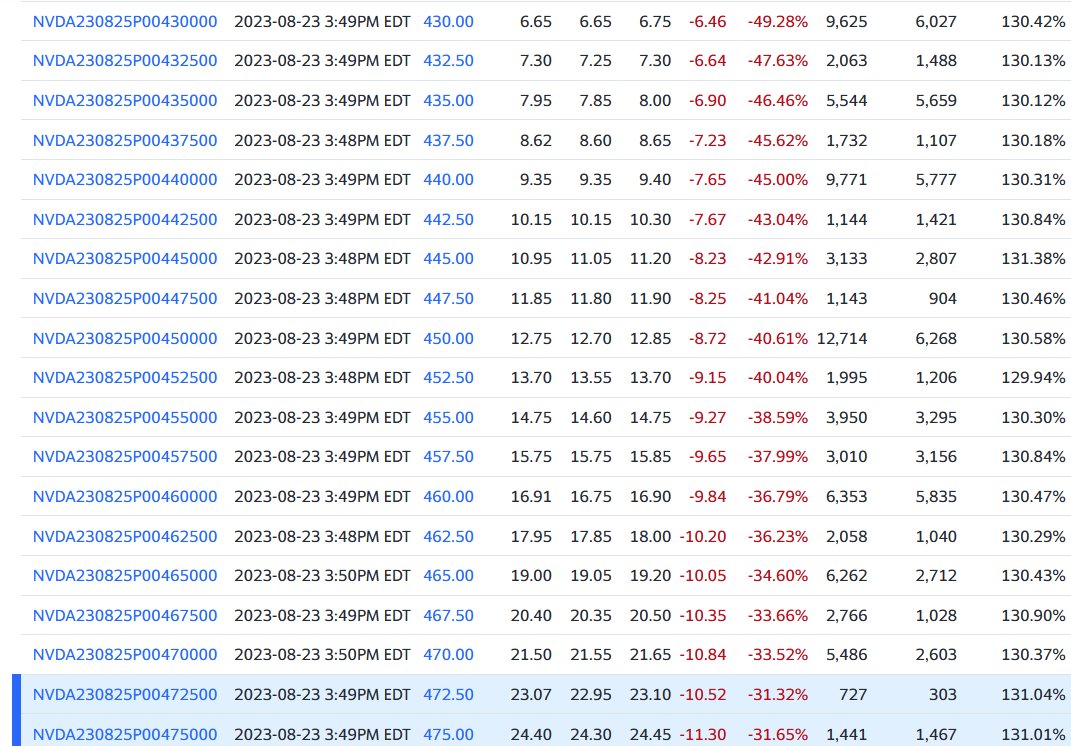Viewport: 1071px width, 746px height.
Task: Select the open interest value 6,268
Action: [x=936, y=338]
